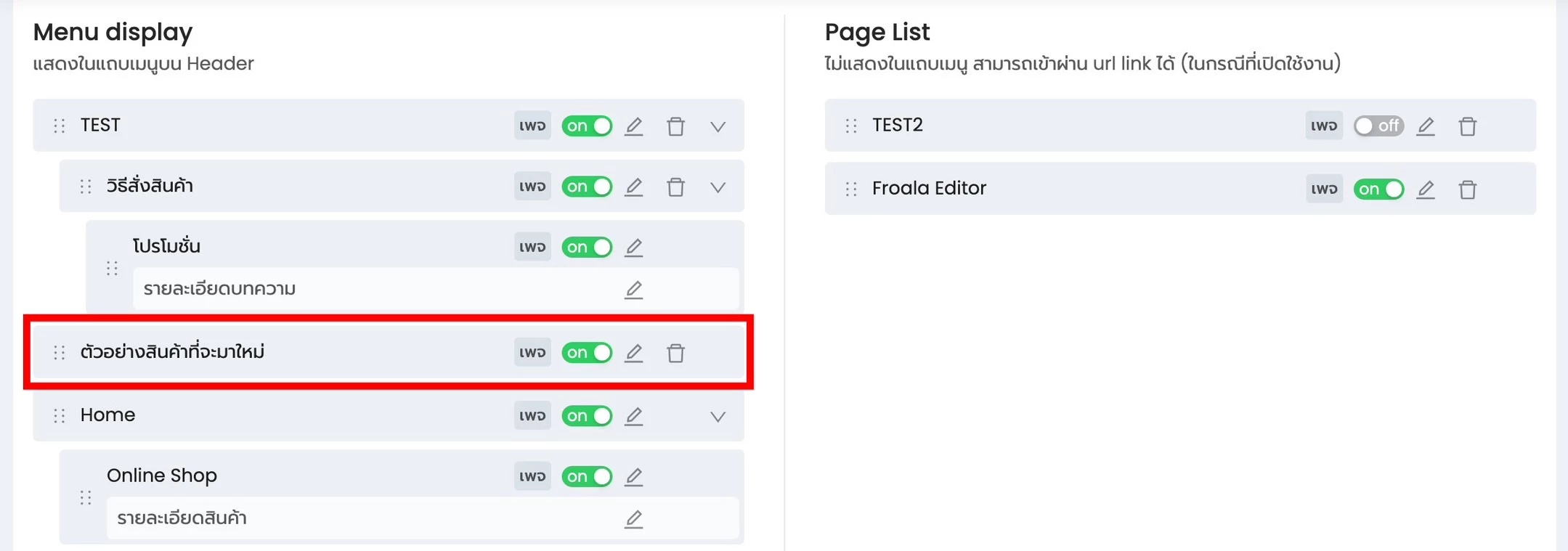Toggle off the โปรโมชั่น switch
Screen dimensions: 1568x551
[587, 247]
